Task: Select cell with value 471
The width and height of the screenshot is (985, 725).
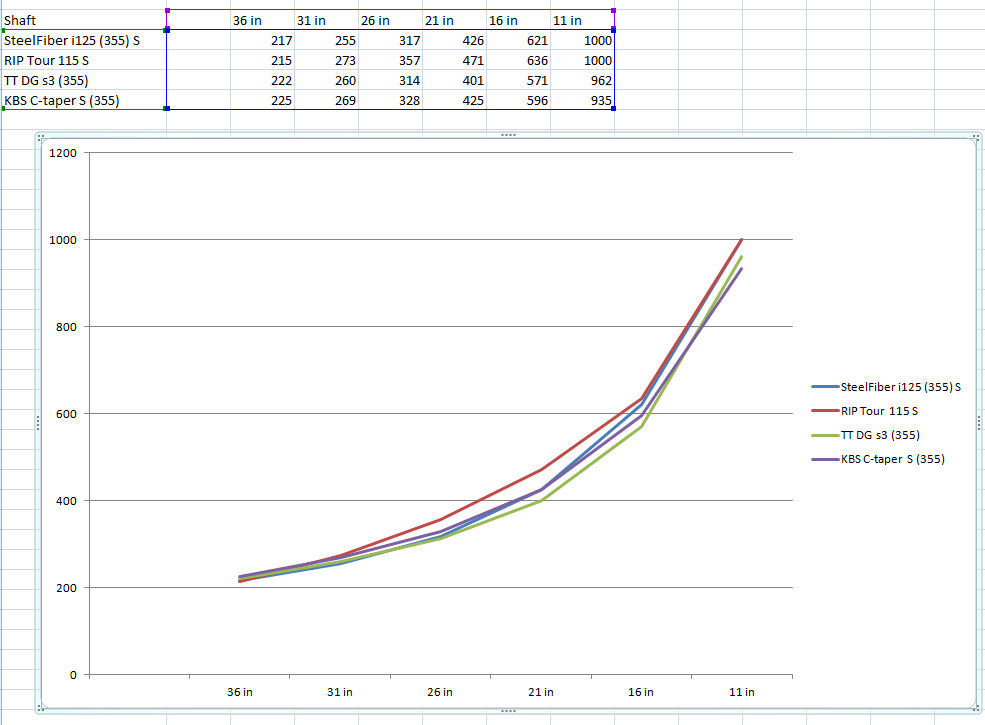Action: click(455, 60)
